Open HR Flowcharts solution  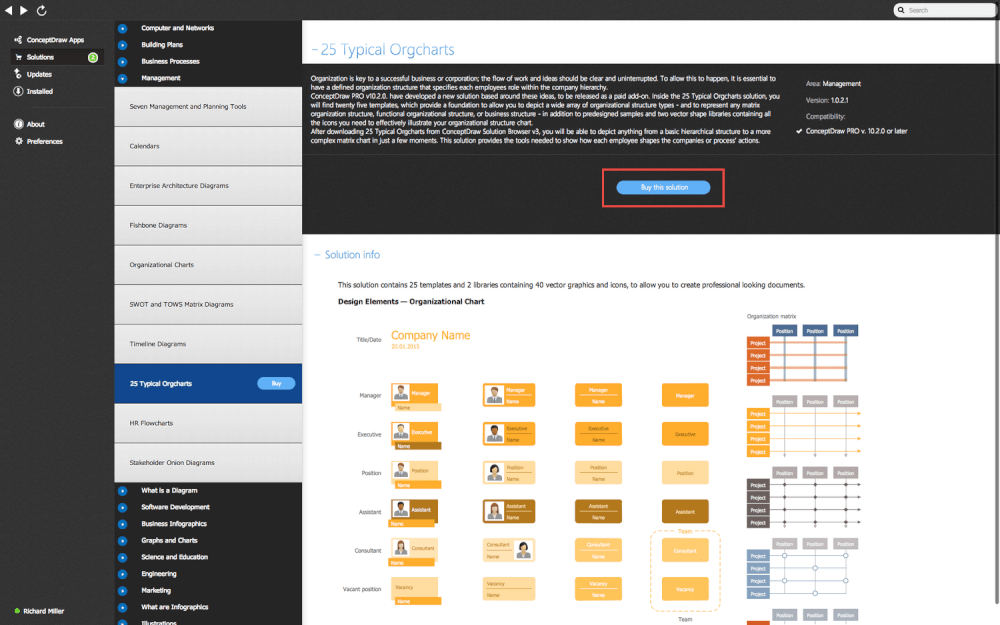click(x=208, y=423)
